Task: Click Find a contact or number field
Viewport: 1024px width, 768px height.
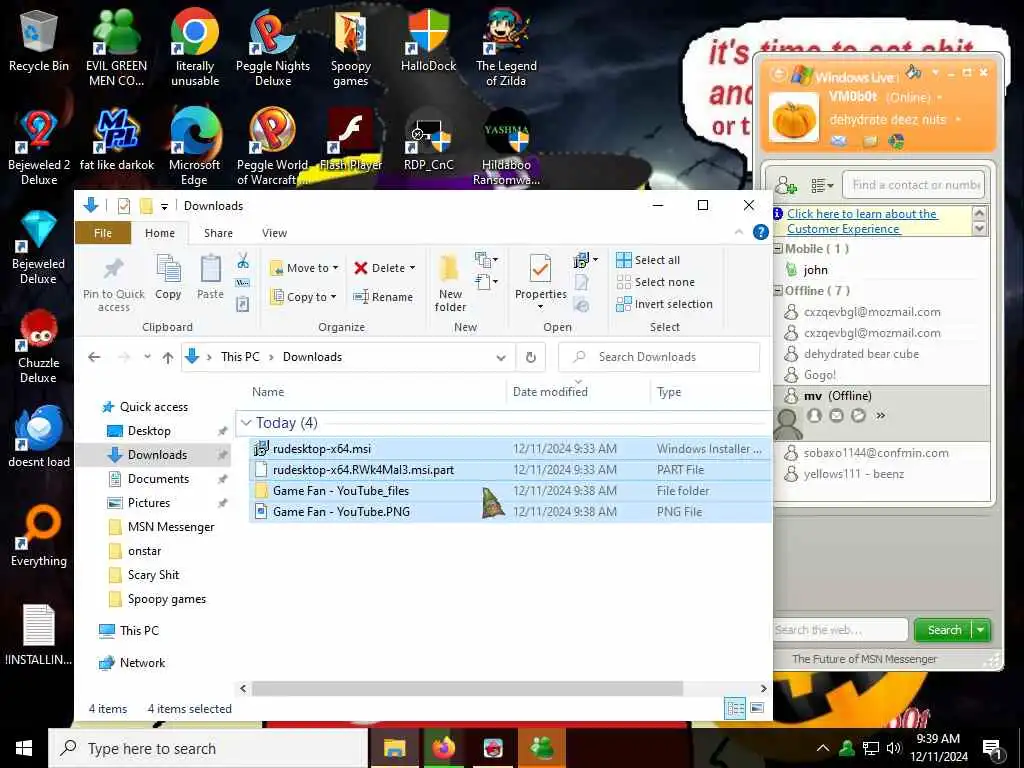Action: [913, 185]
